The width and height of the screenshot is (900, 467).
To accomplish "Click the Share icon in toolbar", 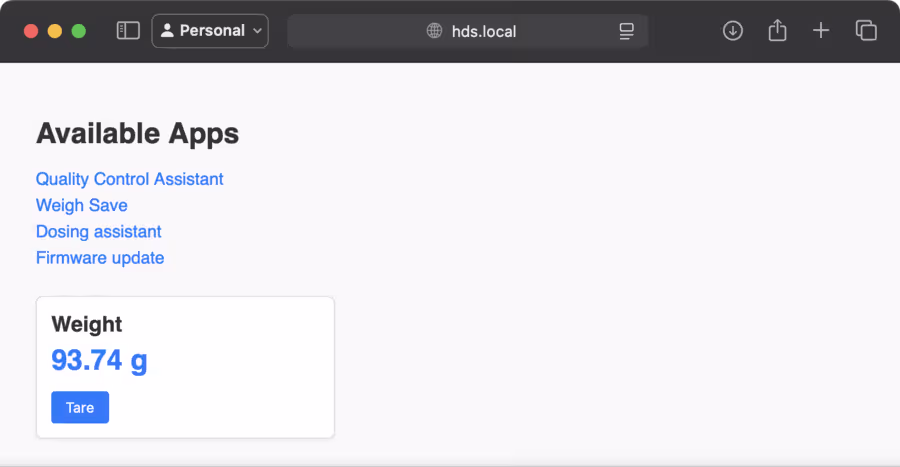I will coord(777,31).
